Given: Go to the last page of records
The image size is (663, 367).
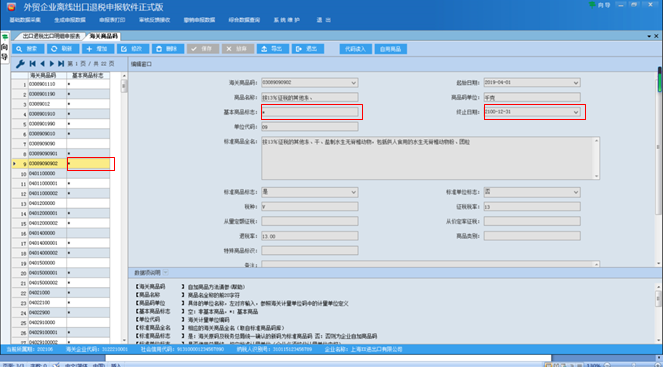Looking at the screenshot, I should 61,64.
